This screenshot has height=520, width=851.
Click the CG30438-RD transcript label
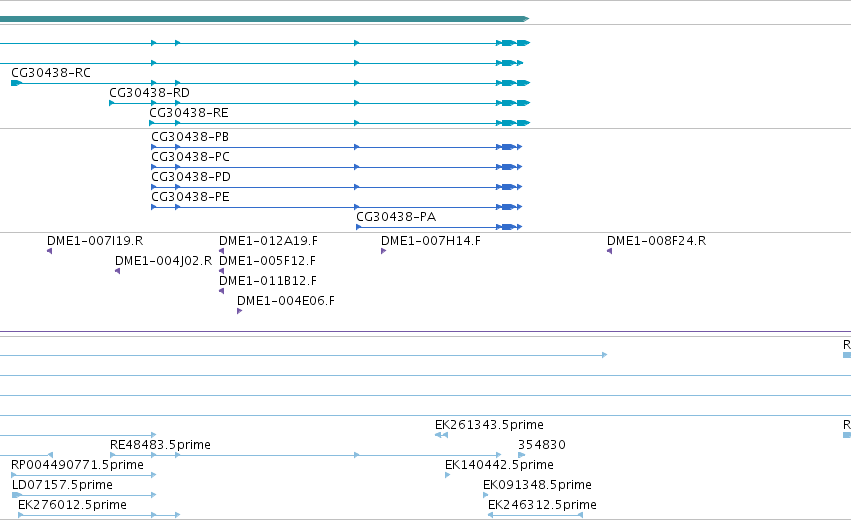150,93
